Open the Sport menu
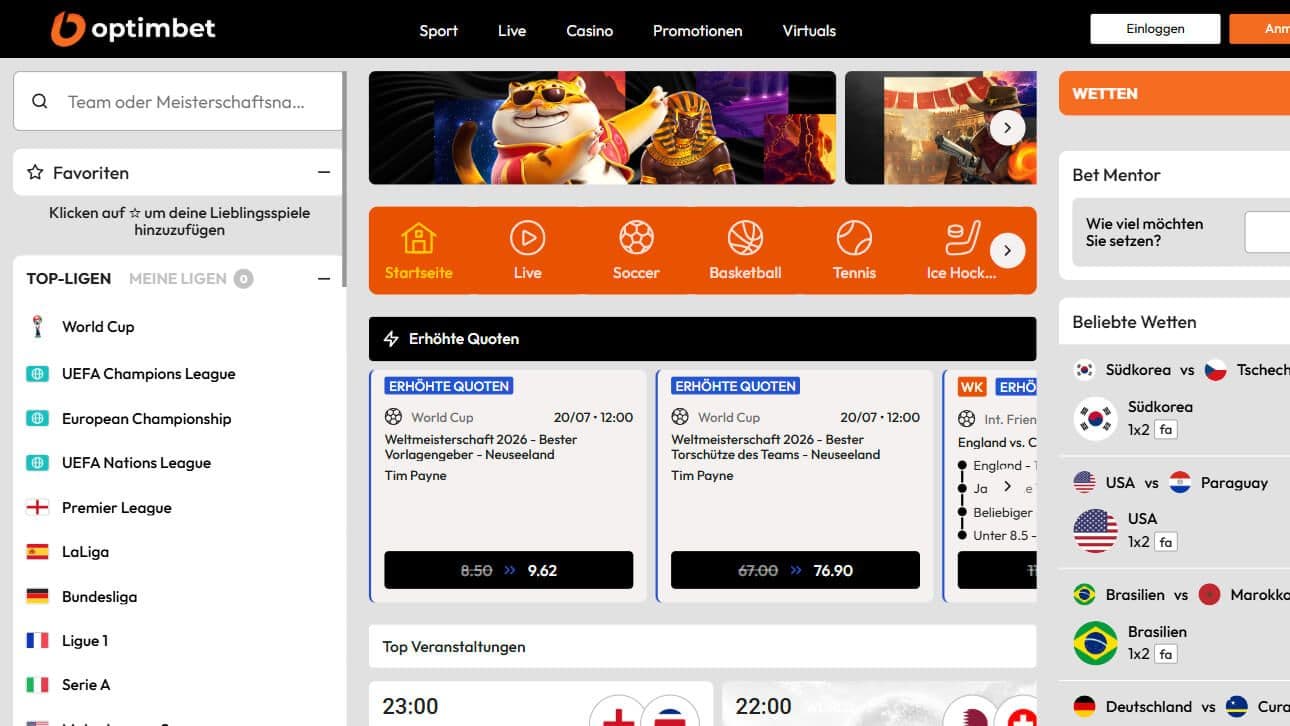This screenshot has height=726, width=1290. [x=438, y=31]
